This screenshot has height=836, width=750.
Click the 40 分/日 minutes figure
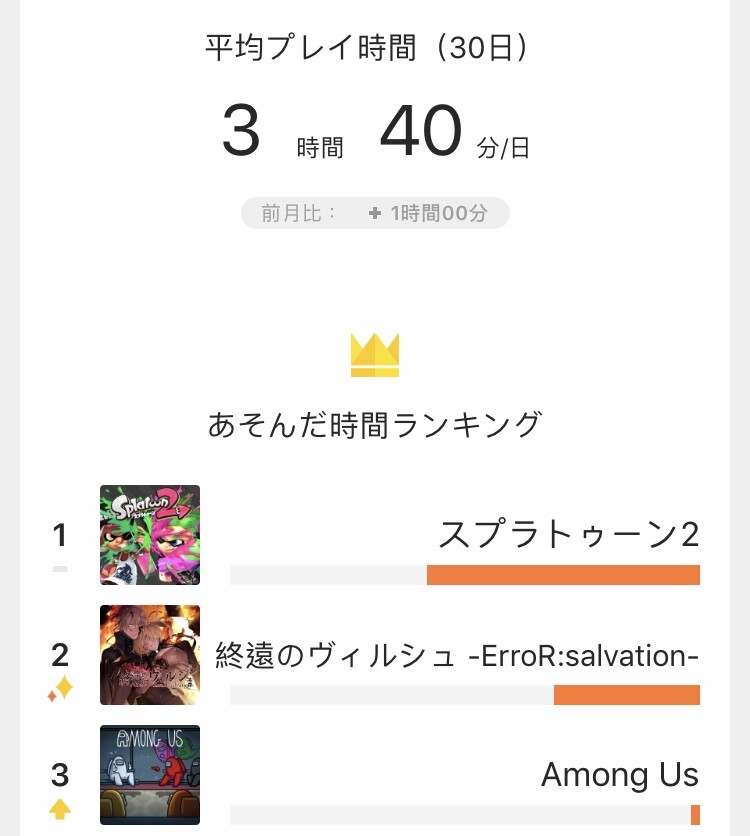455,131
